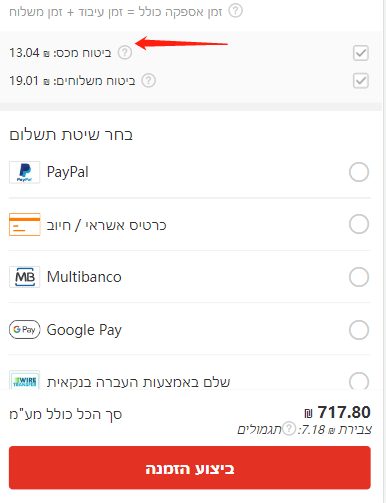Open the help icon next to shipping insurance

point(149,81)
